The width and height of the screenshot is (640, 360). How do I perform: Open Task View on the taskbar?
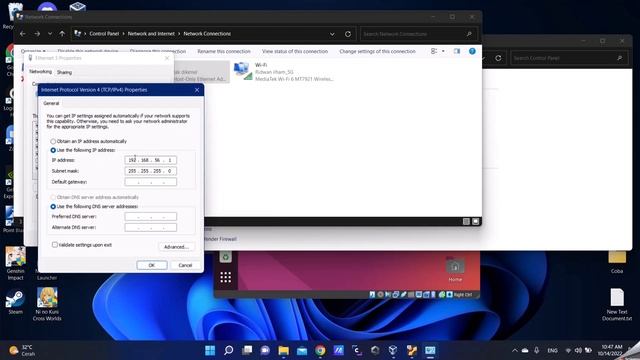click(247, 350)
